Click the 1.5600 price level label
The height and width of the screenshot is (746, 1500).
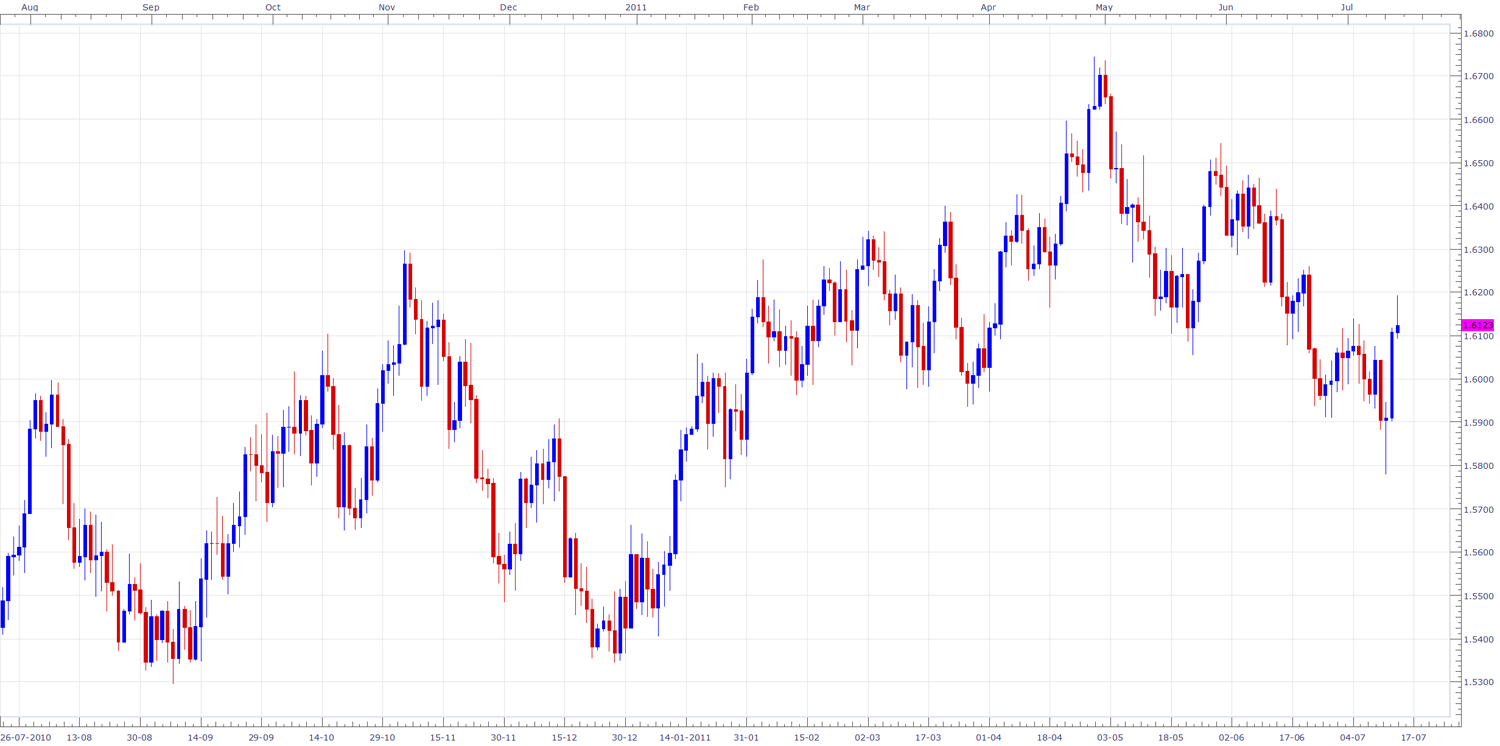click(x=1478, y=553)
